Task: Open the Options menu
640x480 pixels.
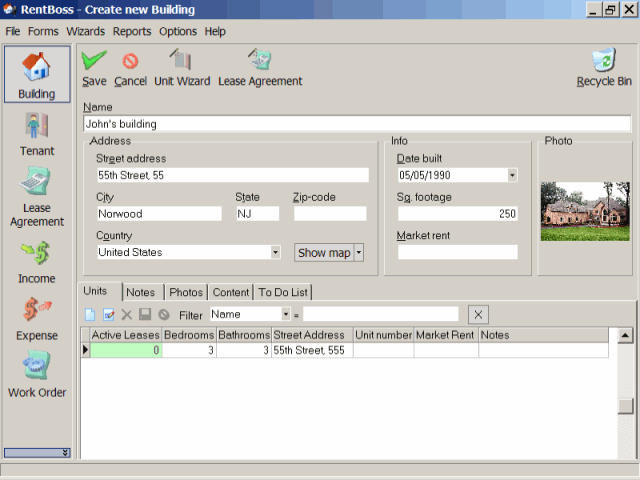Action: click(178, 31)
